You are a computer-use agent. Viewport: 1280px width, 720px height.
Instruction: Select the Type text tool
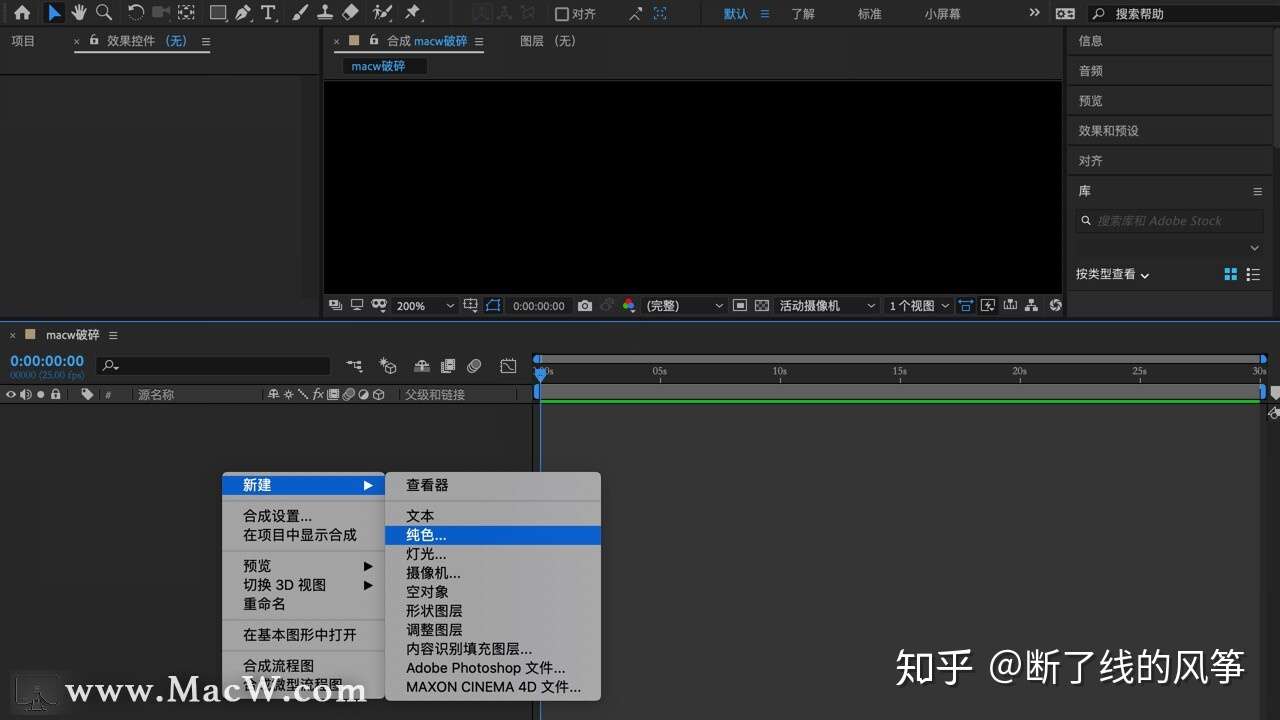pos(268,13)
